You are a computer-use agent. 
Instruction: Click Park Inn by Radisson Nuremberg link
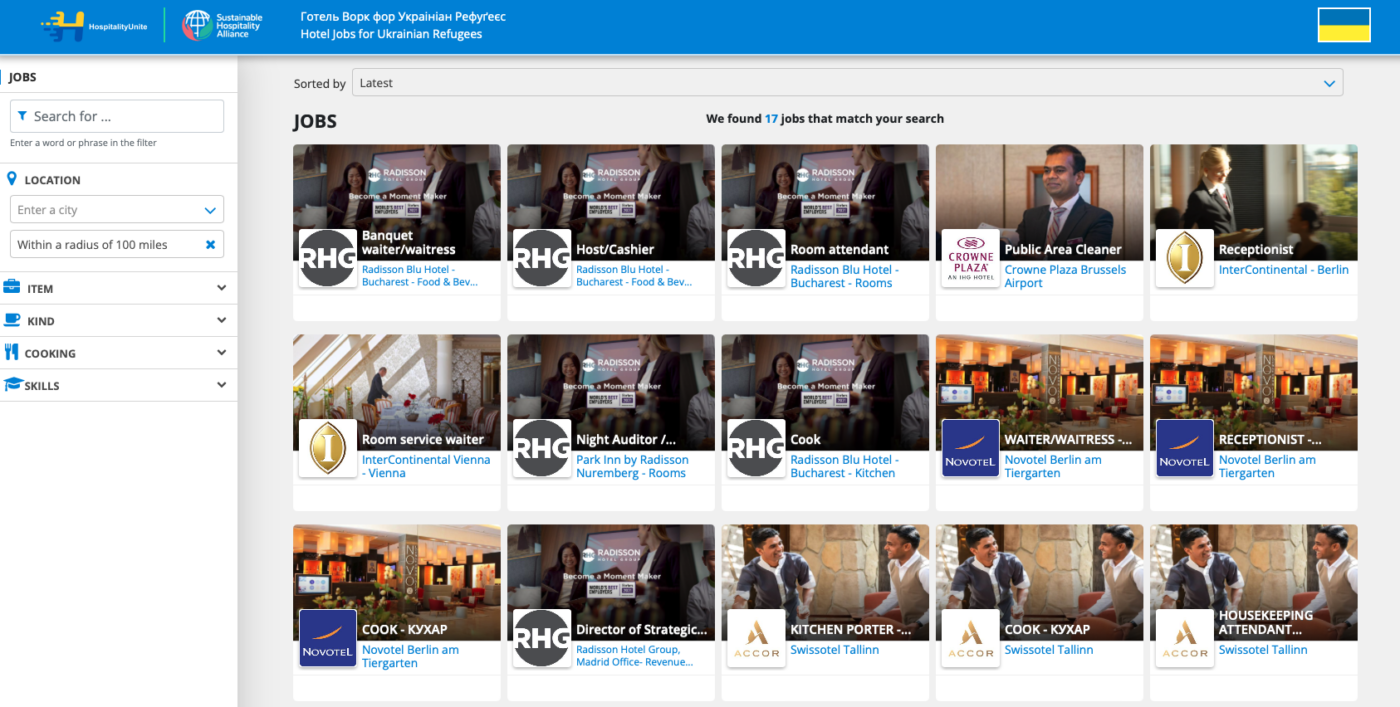click(632, 466)
